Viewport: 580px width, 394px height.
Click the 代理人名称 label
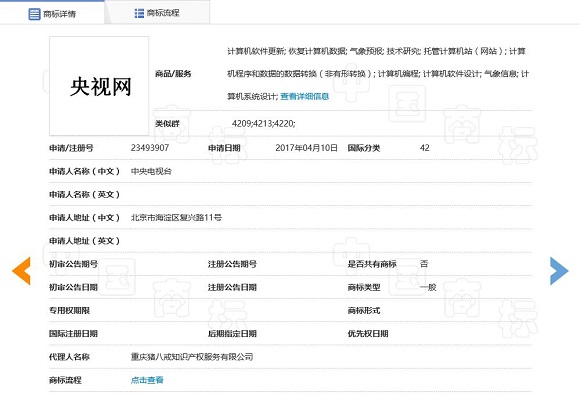(x=69, y=357)
